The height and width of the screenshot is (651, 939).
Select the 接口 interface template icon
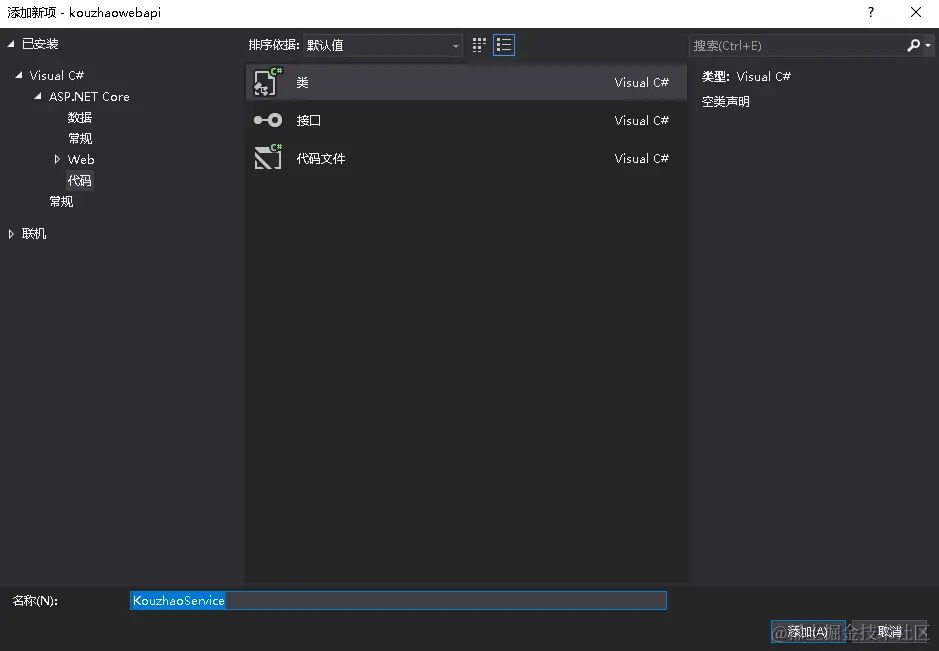point(268,120)
